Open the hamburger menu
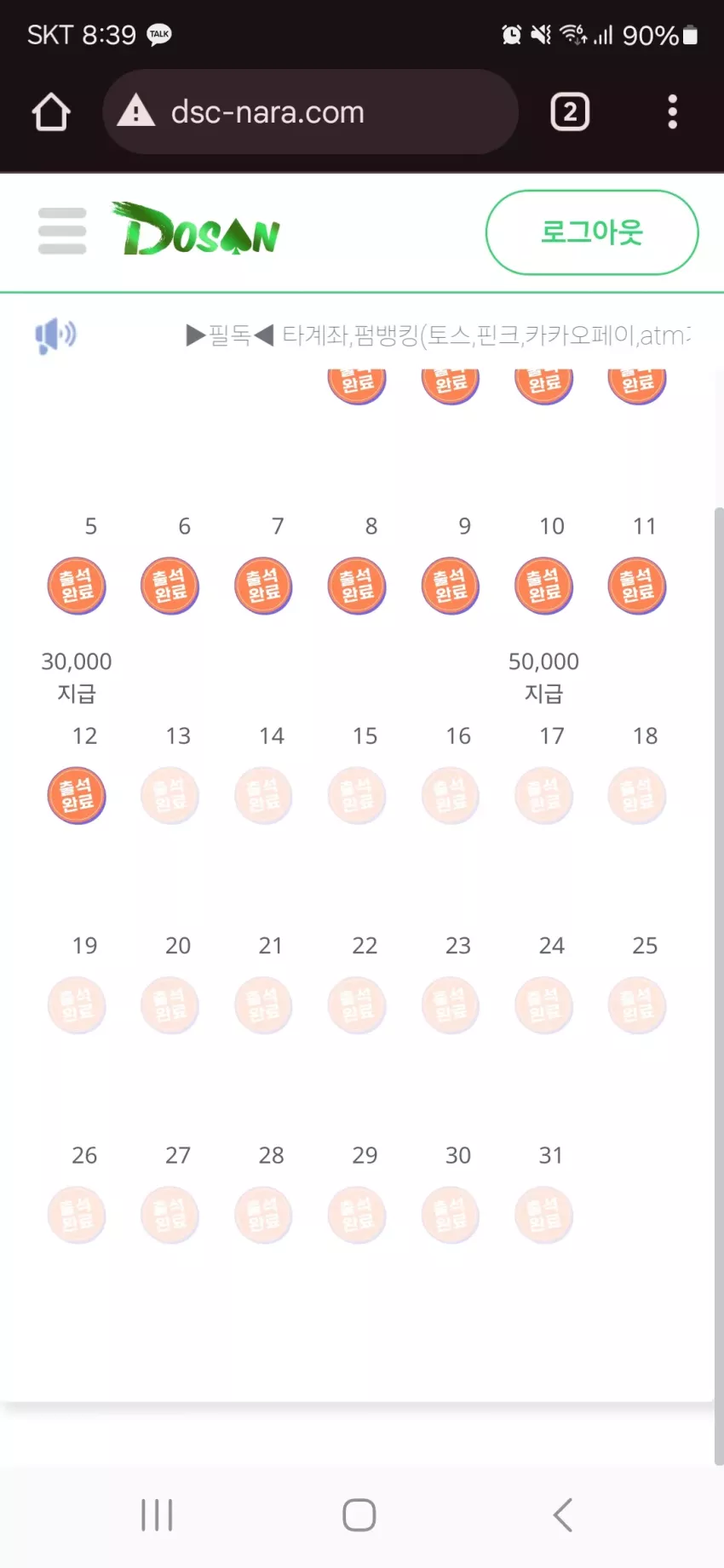 tap(62, 231)
